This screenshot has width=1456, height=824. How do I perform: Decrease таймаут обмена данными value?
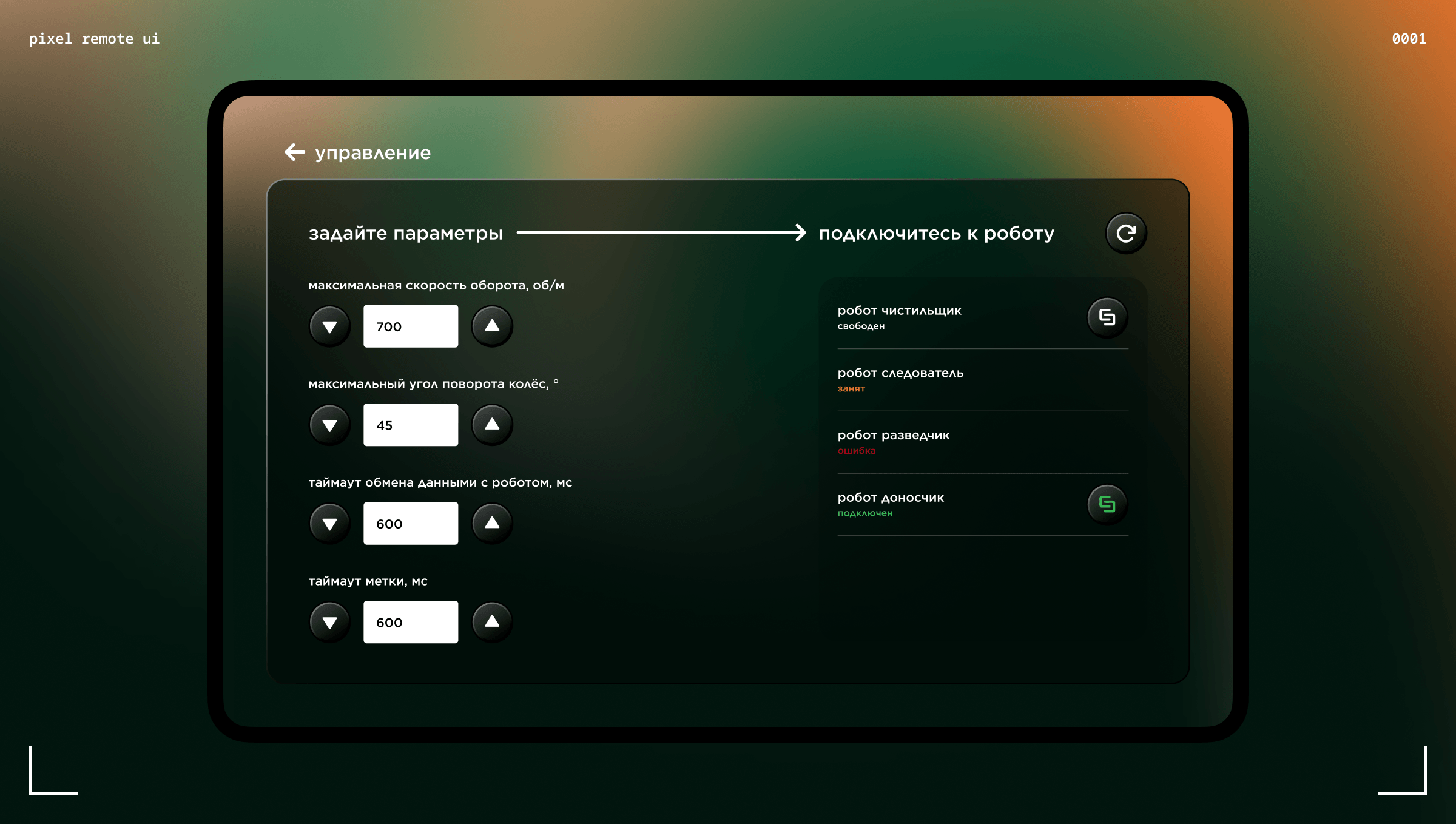tap(330, 524)
